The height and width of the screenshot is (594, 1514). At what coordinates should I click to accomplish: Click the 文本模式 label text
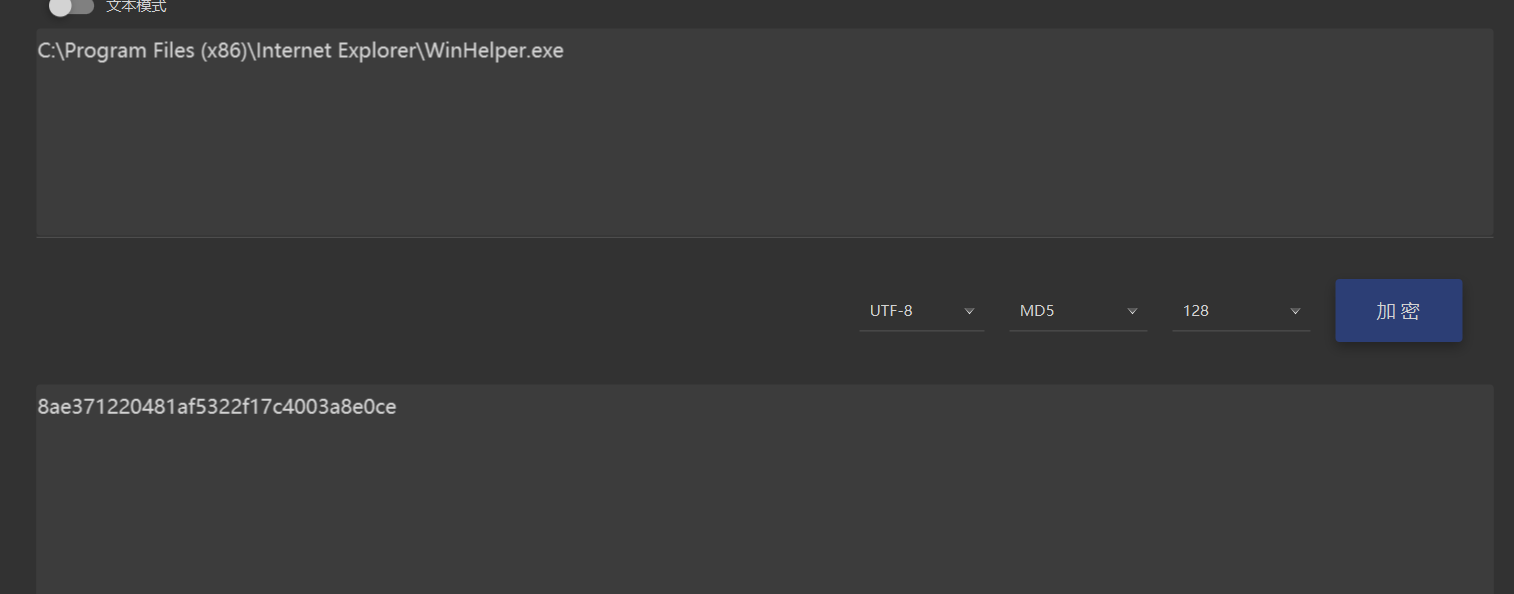[136, 6]
